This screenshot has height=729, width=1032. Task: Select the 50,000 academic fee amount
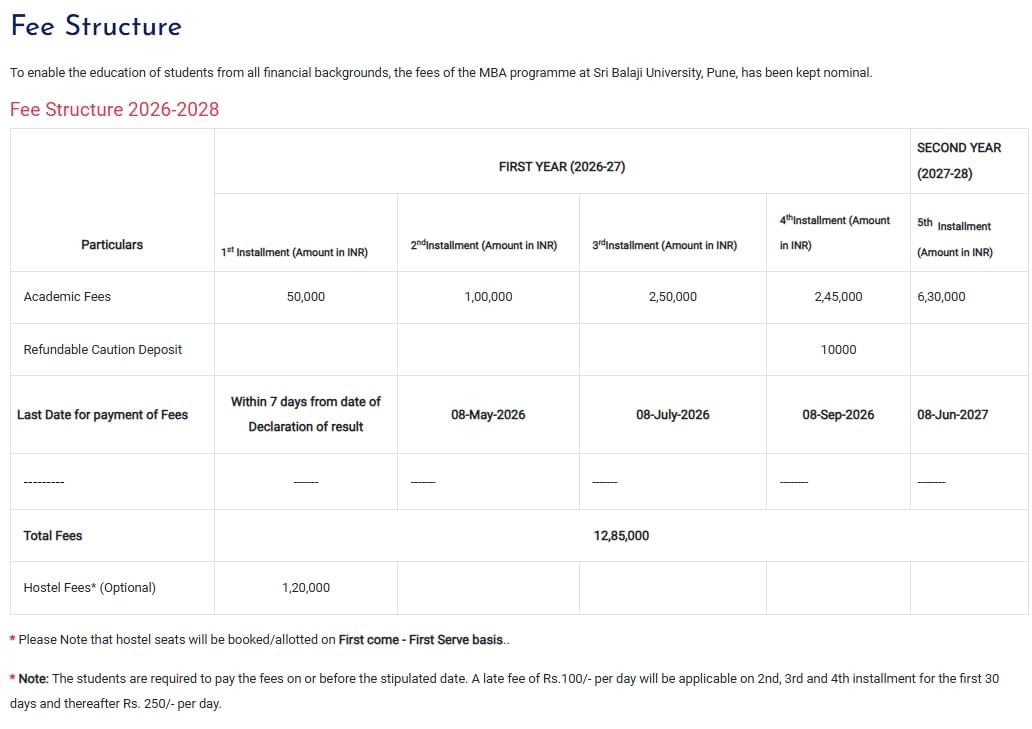click(305, 297)
